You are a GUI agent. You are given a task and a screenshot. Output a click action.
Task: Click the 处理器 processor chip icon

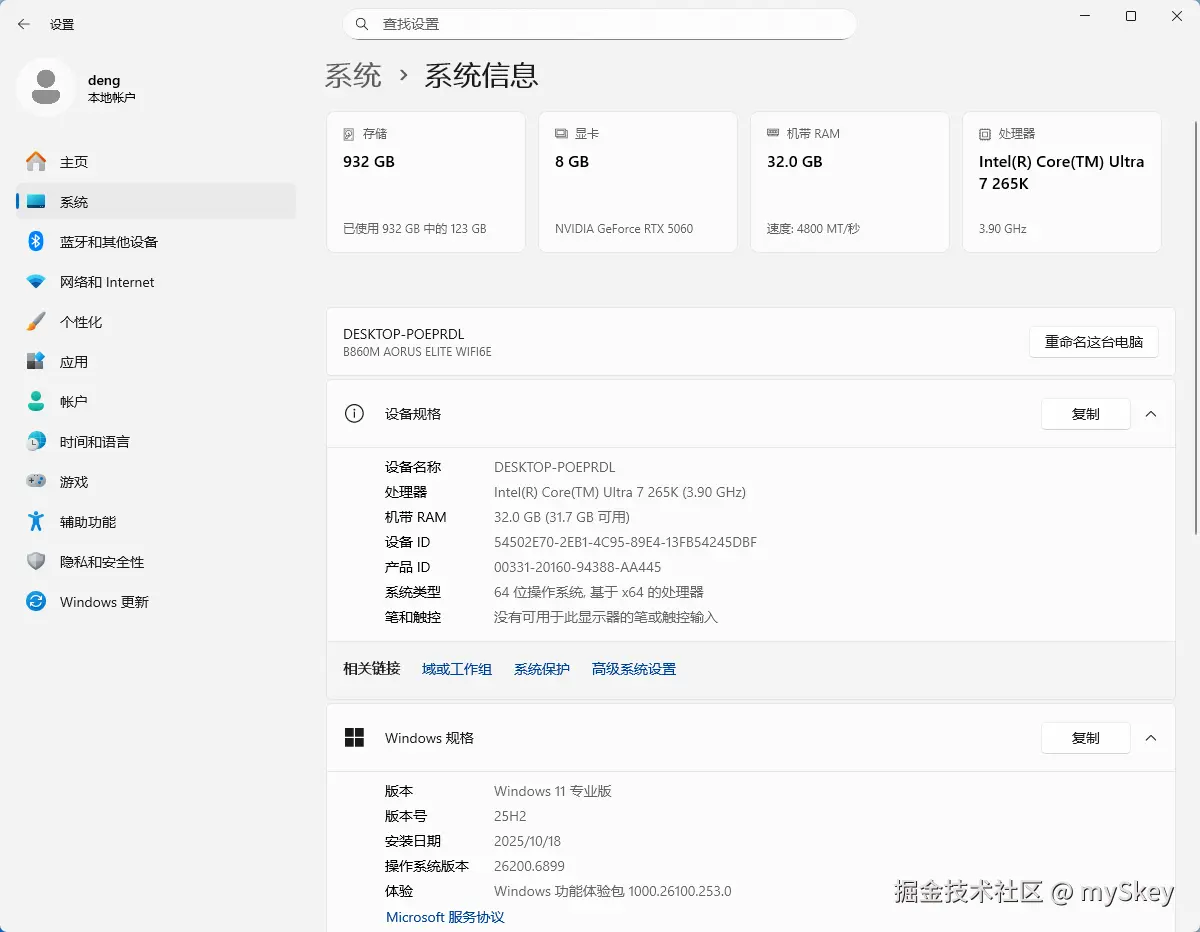(x=985, y=134)
